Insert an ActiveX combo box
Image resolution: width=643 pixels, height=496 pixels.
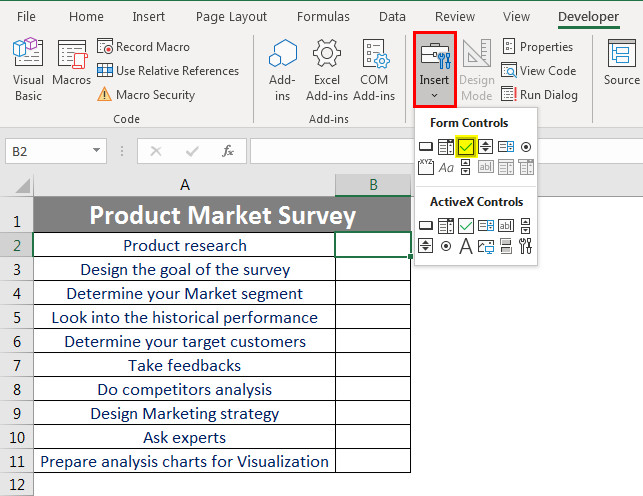[446, 225]
